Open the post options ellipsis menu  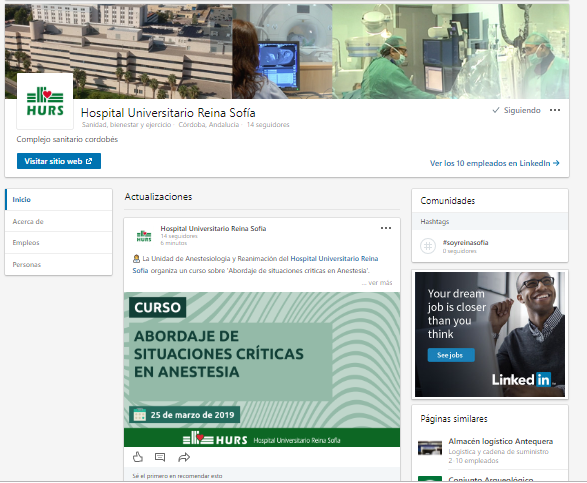pyautogui.click(x=386, y=228)
